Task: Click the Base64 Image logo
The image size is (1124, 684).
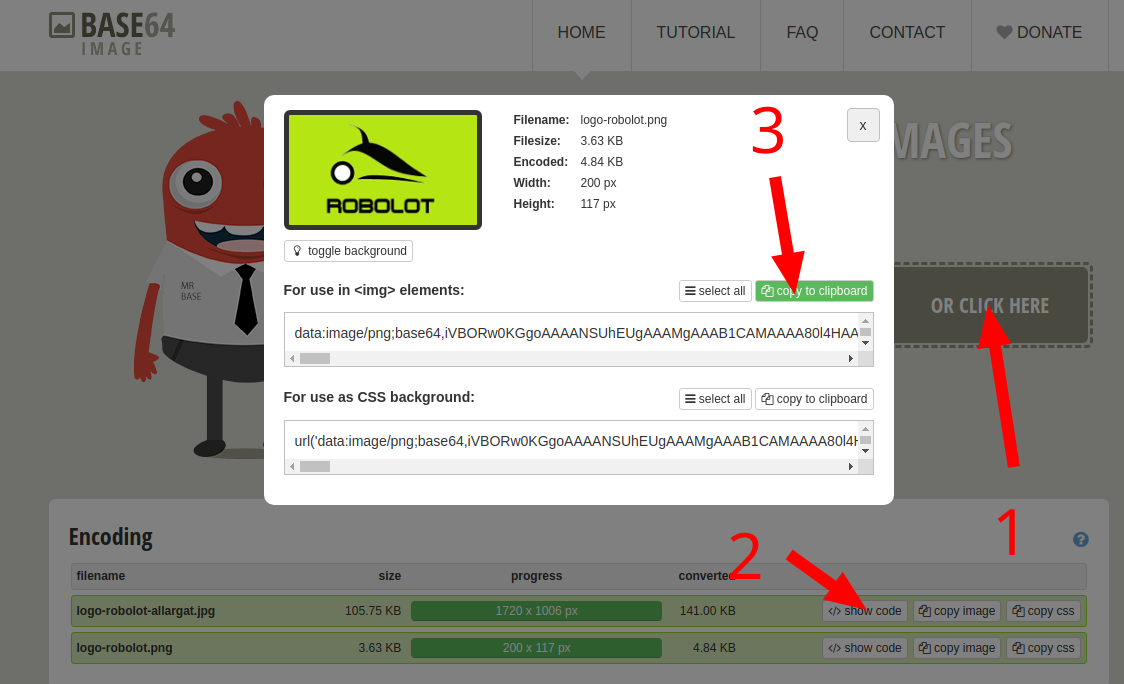Action: (x=110, y=32)
